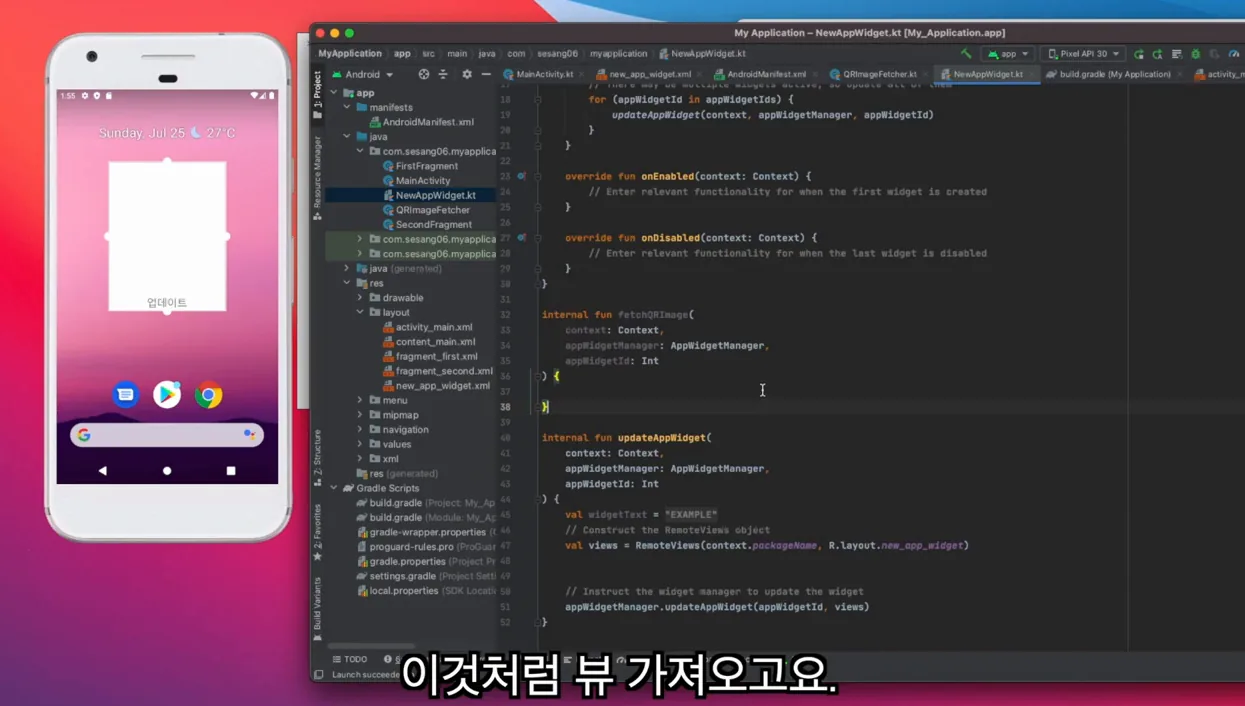
Task: Select local.properties in Gradle Scripts
Action: point(426,591)
